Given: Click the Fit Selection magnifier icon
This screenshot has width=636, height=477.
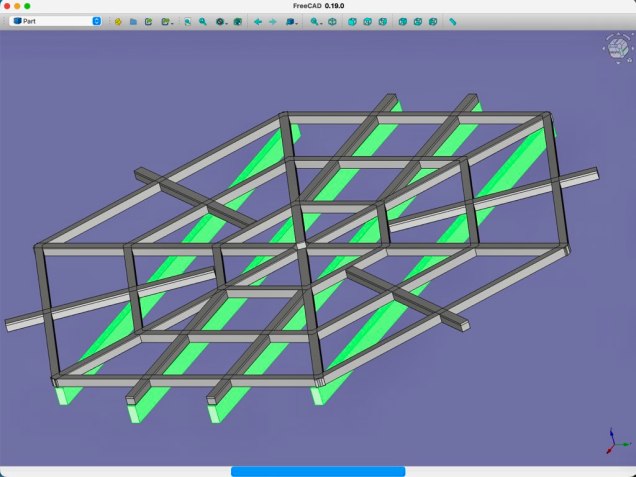Looking at the screenshot, I should point(202,21).
